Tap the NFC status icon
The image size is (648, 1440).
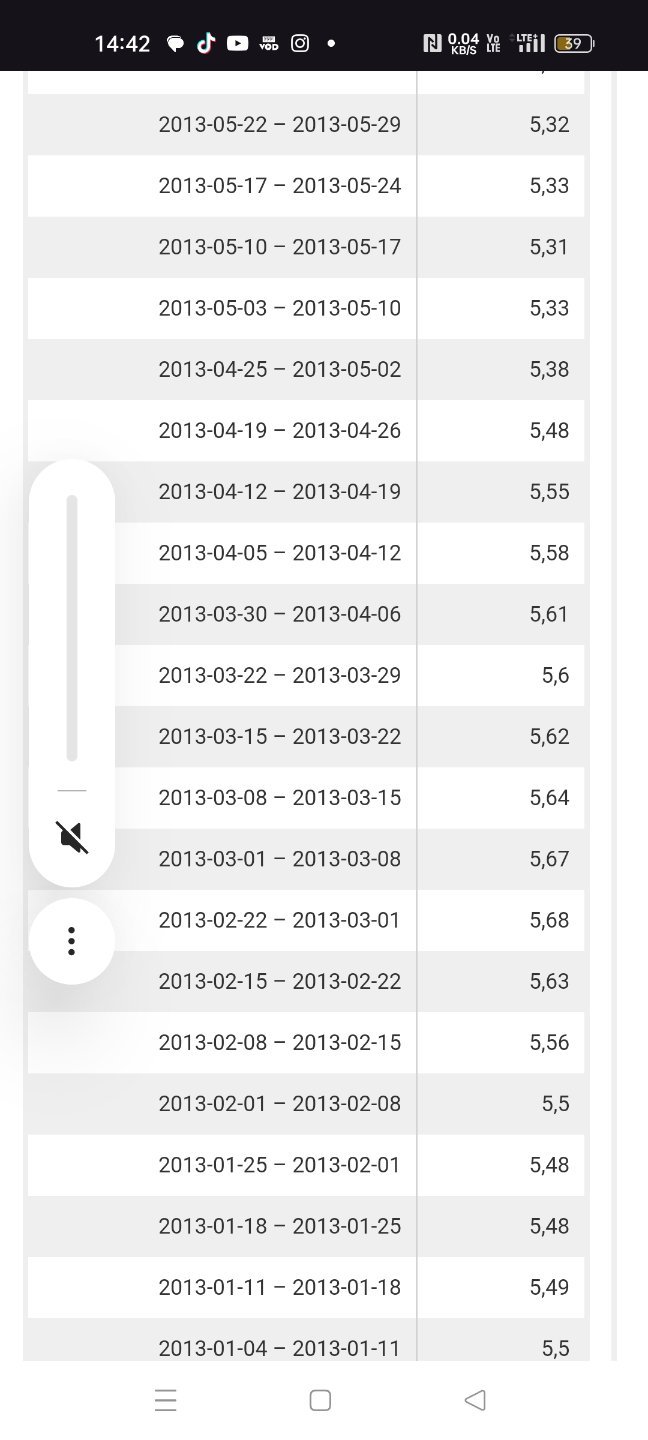click(432, 43)
